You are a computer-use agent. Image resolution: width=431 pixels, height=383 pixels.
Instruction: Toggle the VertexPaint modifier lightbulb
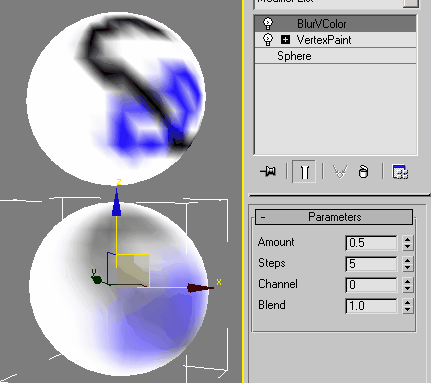pyautogui.click(x=268, y=40)
